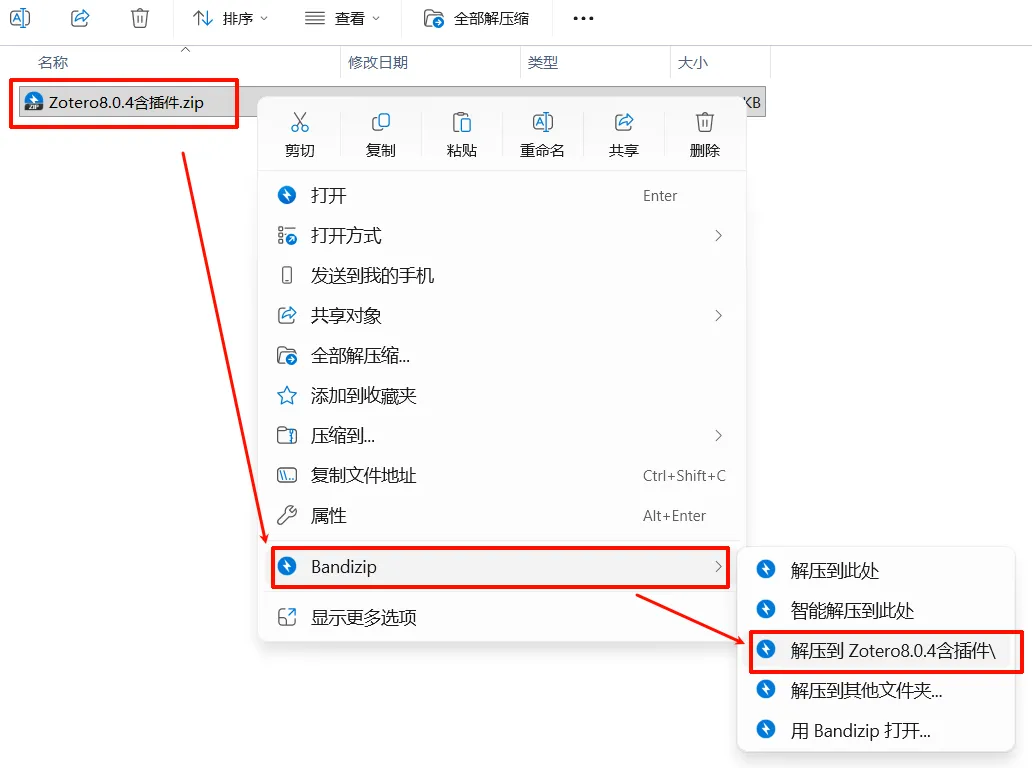Open the 查看 view dropdown

pyautogui.click(x=342, y=18)
